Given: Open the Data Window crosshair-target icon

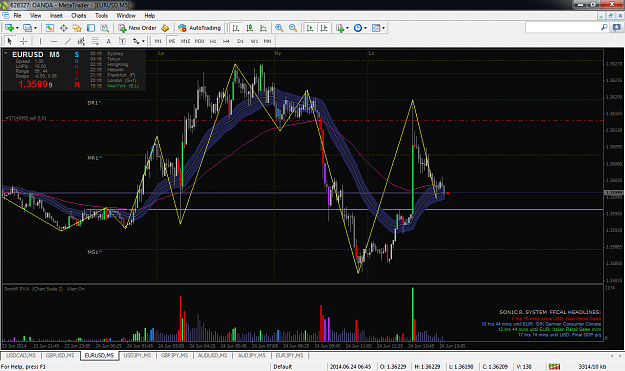Looking at the screenshot, I should point(63,28).
